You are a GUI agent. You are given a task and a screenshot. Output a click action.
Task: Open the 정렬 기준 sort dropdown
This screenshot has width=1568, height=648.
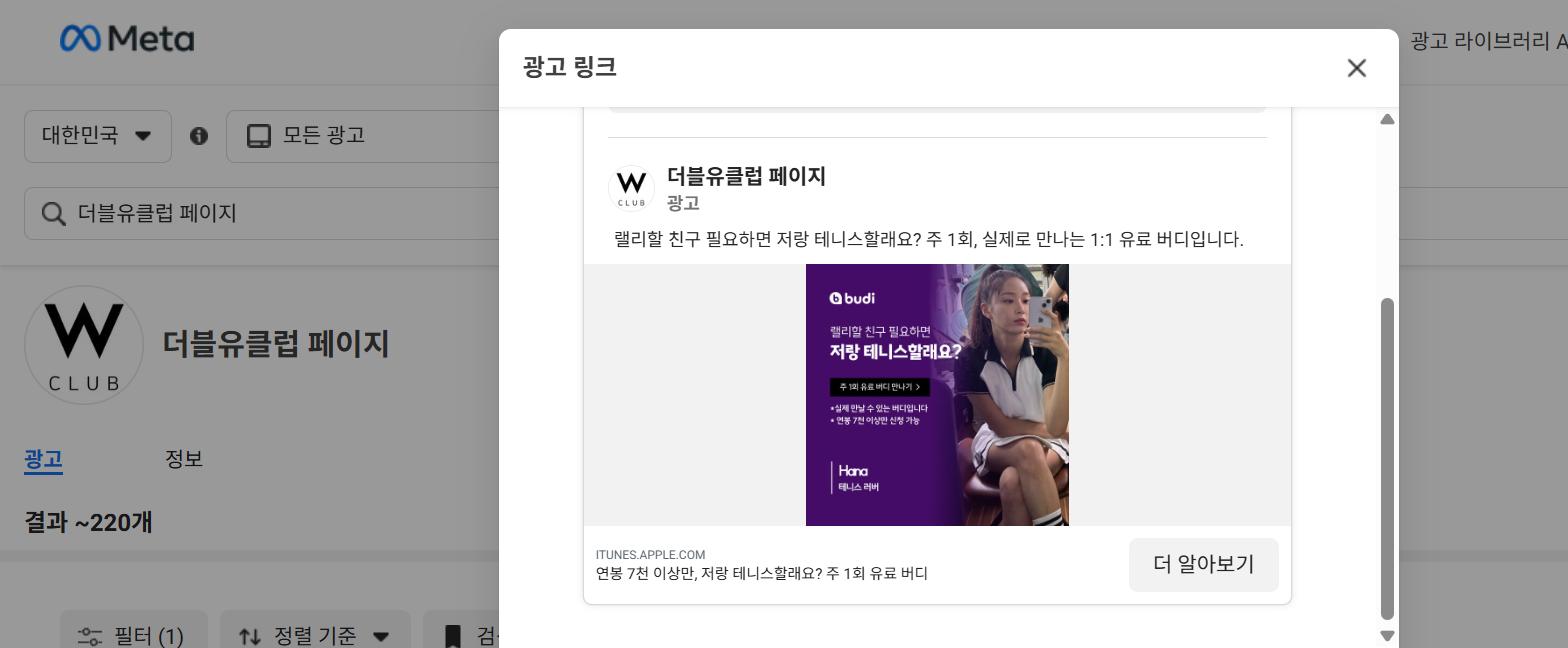pyautogui.click(x=315, y=636)
